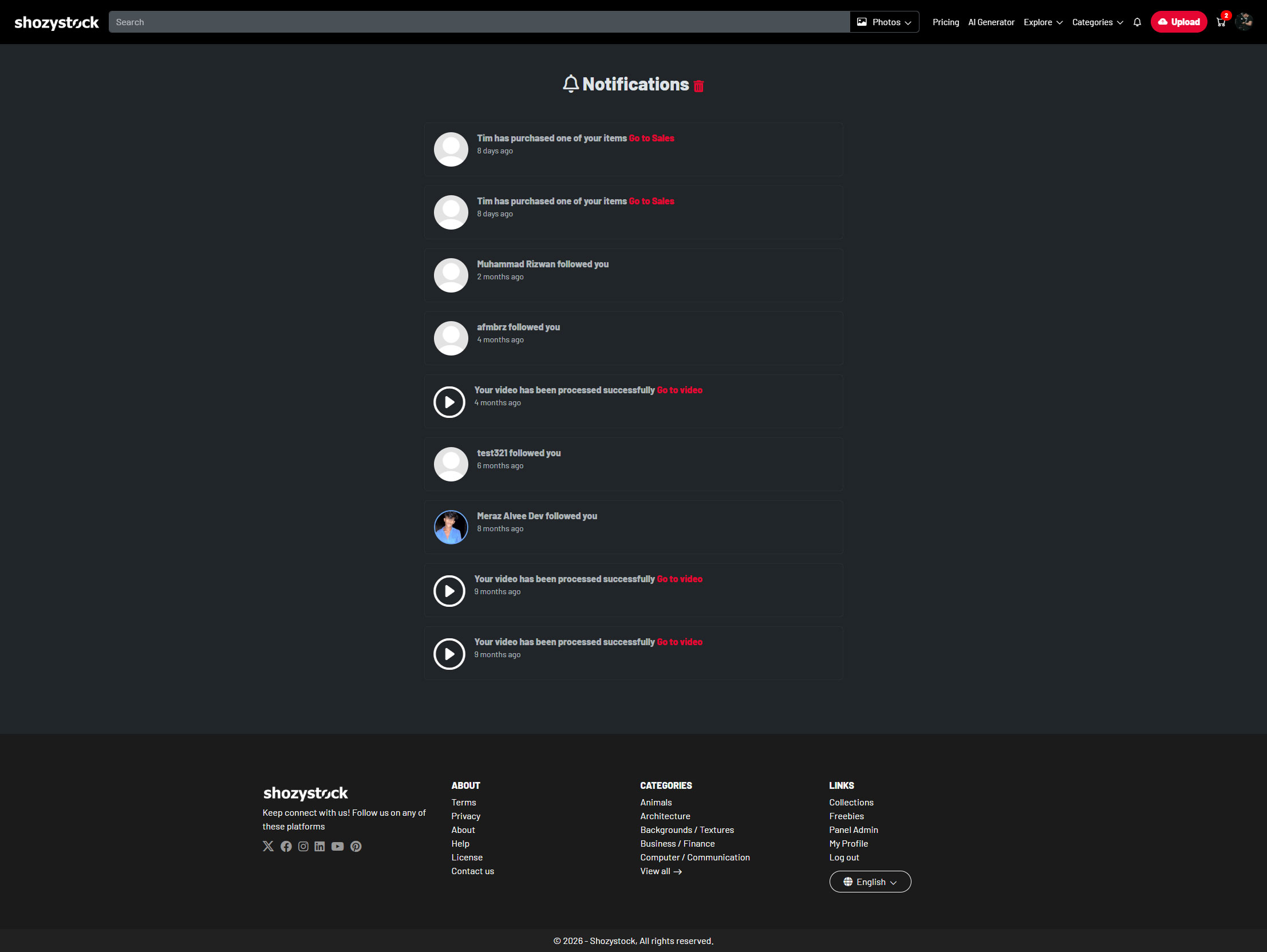Viewport: 1267px width, 952px height.
Task: Open the bell notifications icon in navbar
Action: pos(1137,22)
